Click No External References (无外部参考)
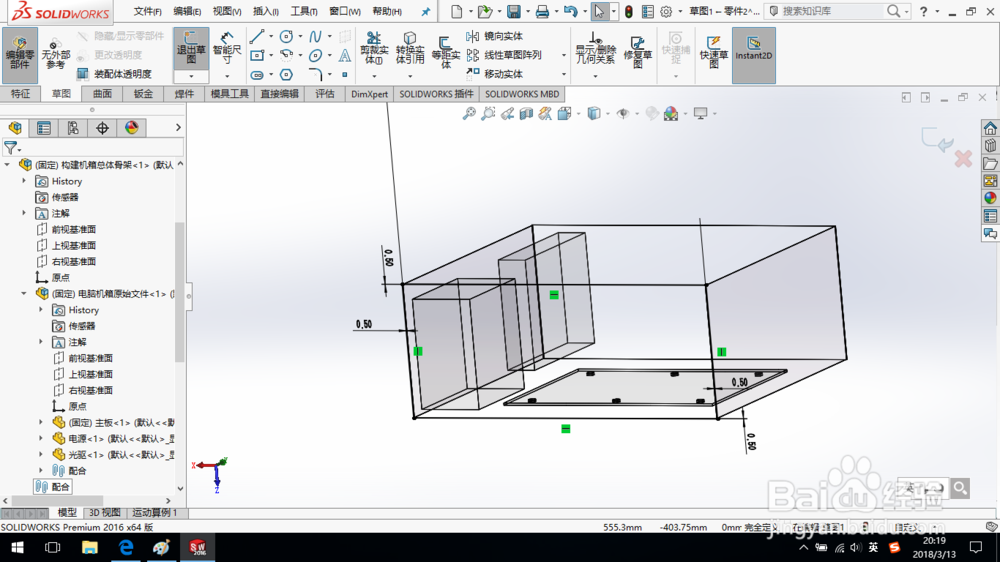Screen dimensions: 1000x562 tap(55, 55)
